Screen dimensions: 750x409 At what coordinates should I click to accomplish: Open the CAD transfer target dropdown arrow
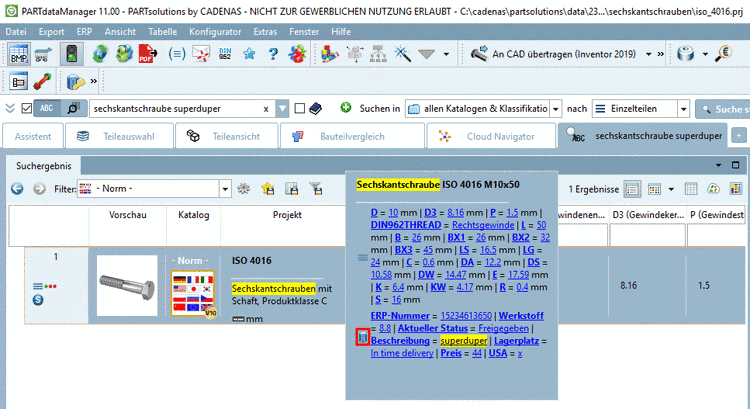[x=648, y=54]
